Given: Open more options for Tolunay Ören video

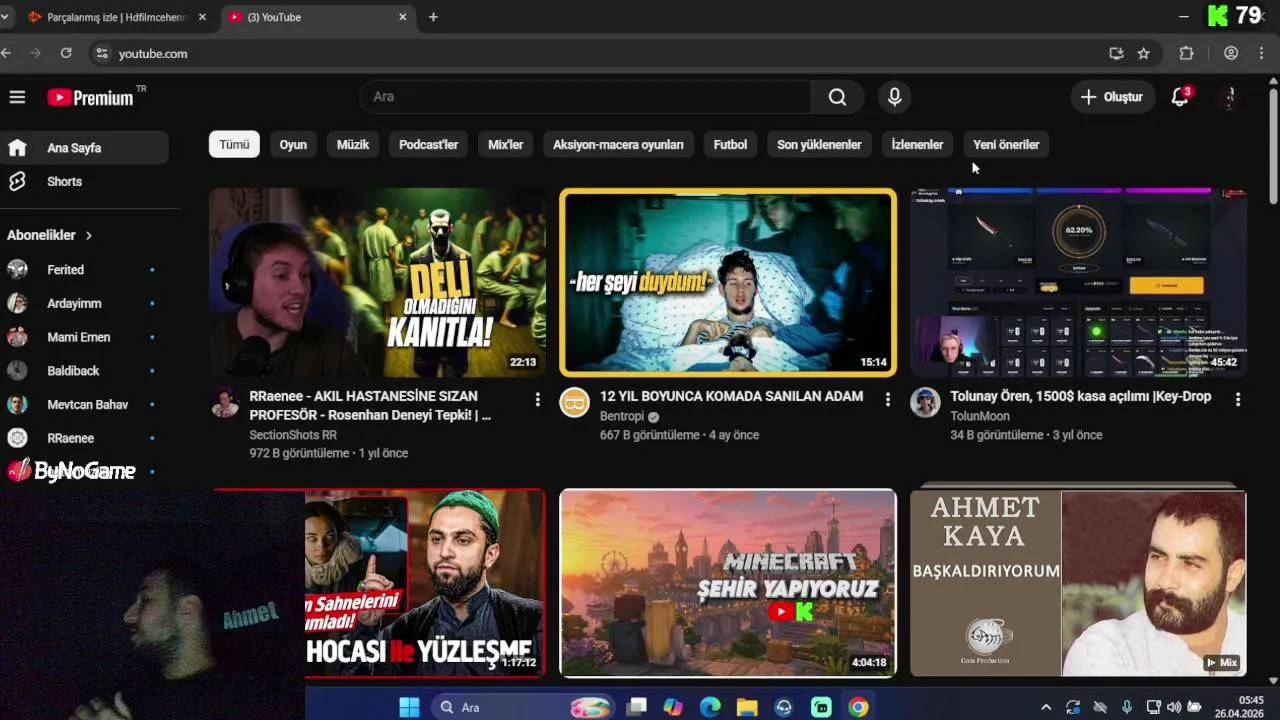Looking at the screenshot, I should [1238, 400].
